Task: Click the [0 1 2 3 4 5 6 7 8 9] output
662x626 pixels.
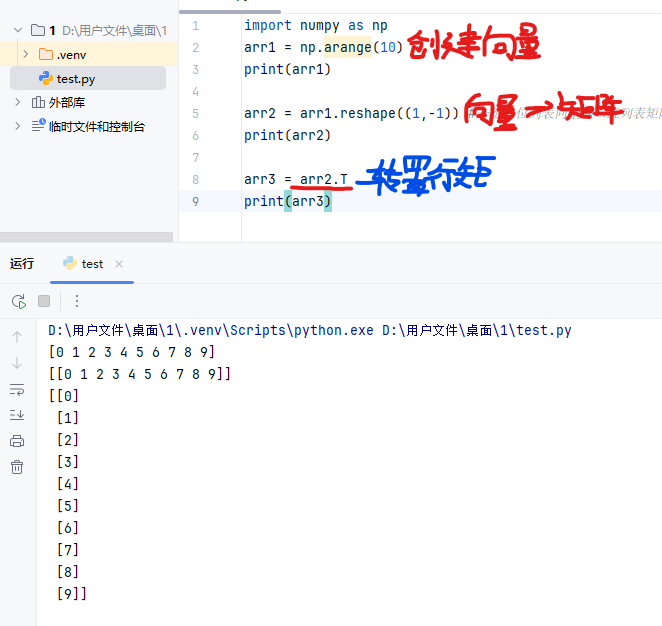Action: click(132, 352)
